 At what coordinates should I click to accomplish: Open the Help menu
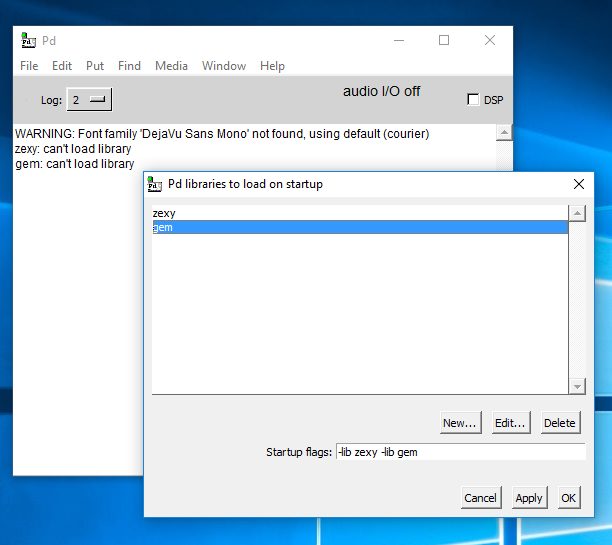(x=272, y=66)
